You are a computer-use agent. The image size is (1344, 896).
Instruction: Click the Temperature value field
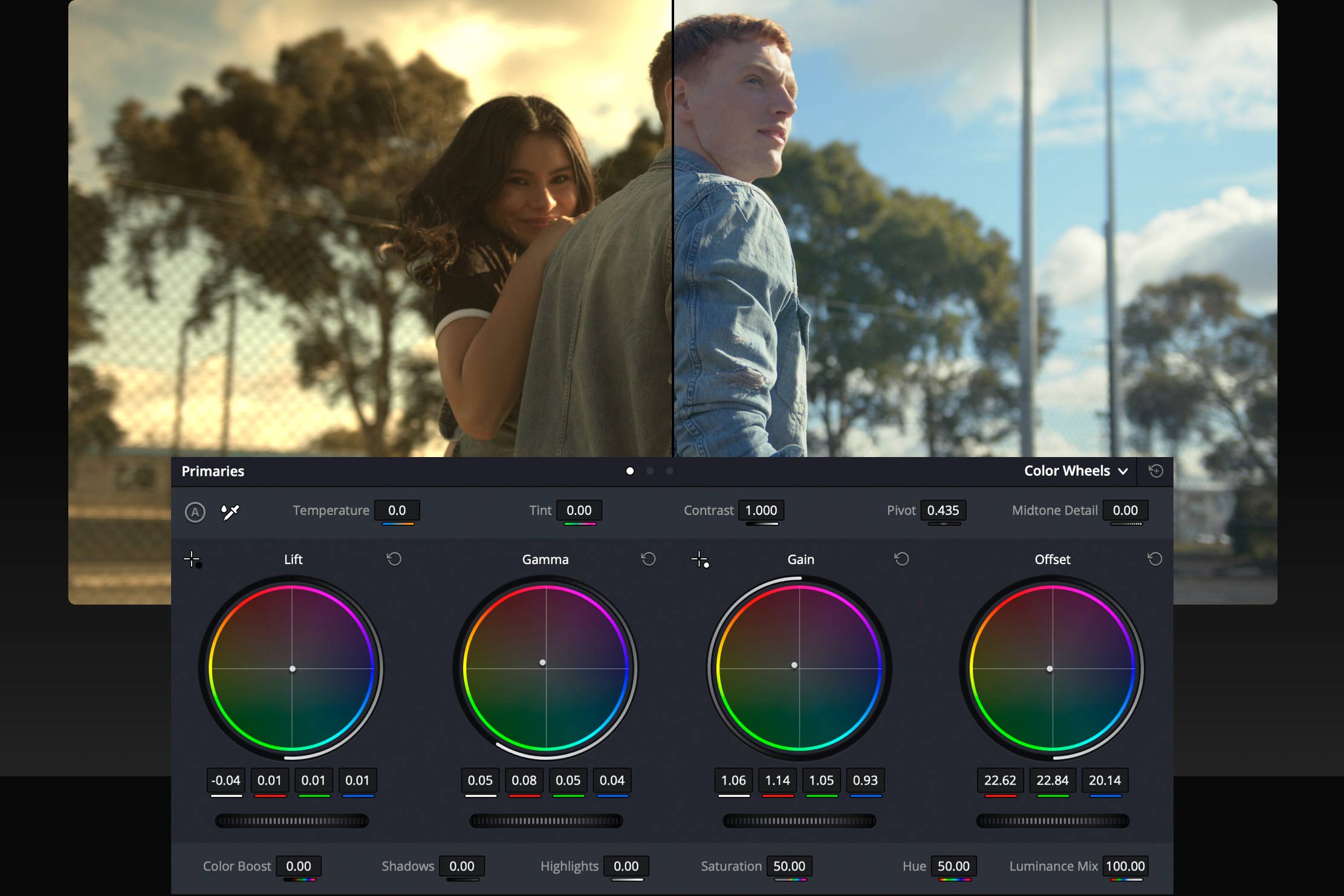(397, 510)
